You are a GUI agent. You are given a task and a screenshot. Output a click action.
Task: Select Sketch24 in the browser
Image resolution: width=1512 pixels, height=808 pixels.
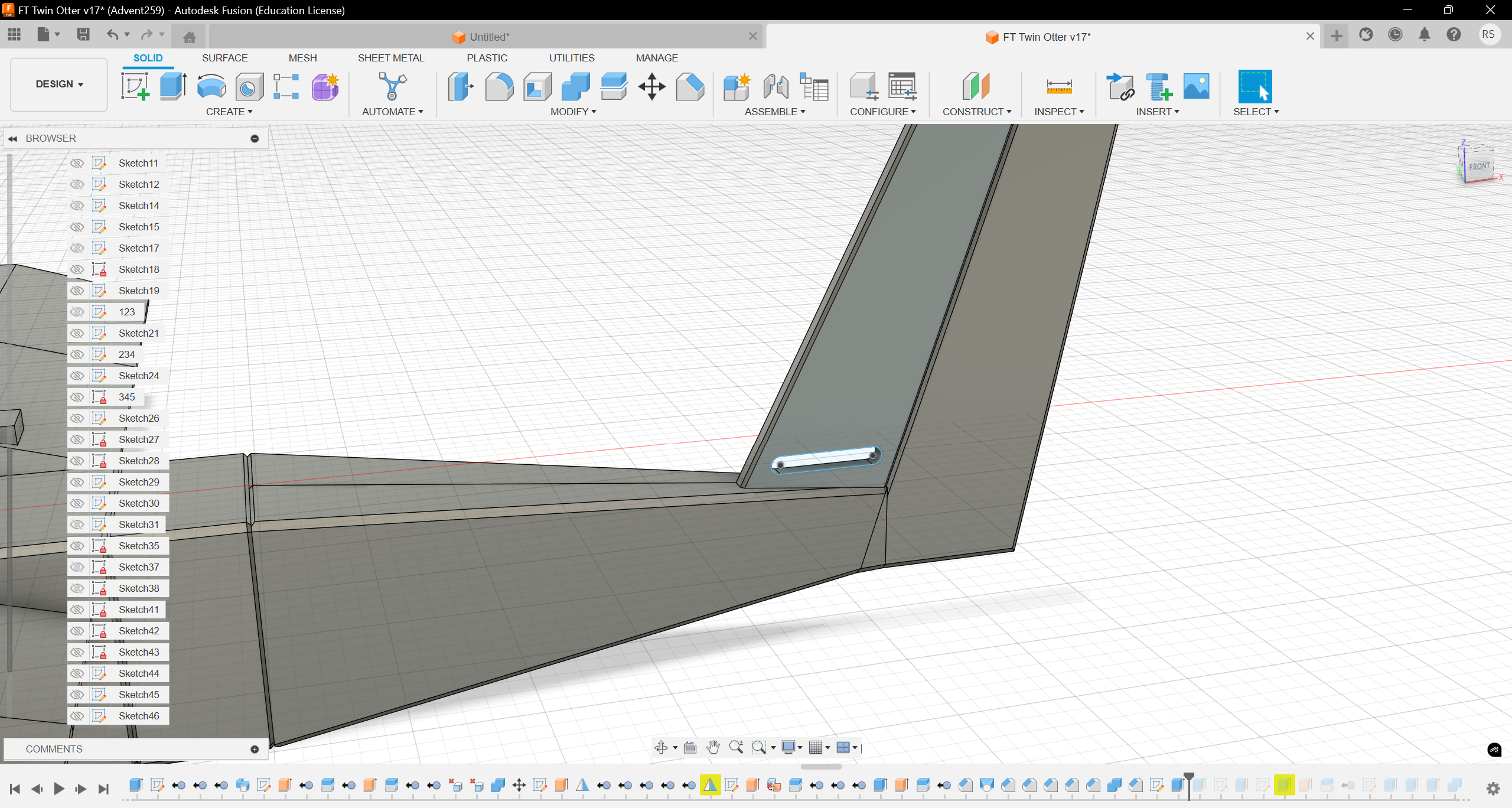[139, 376]
